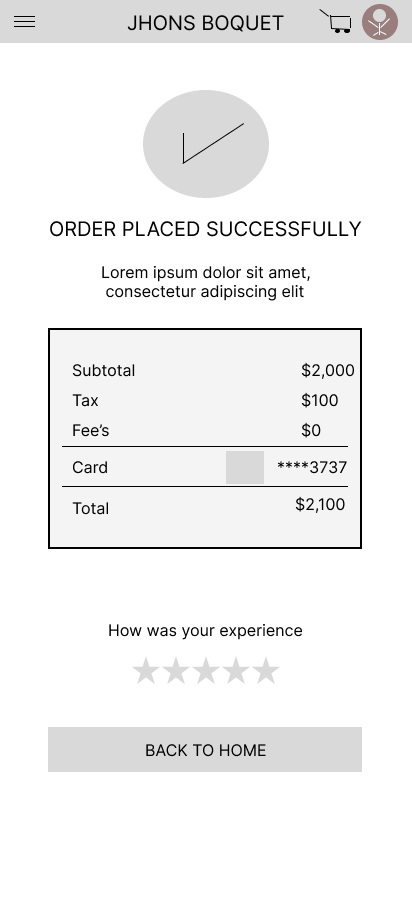Click the How was your experience text
412x917 pixels.
[205, 630]
